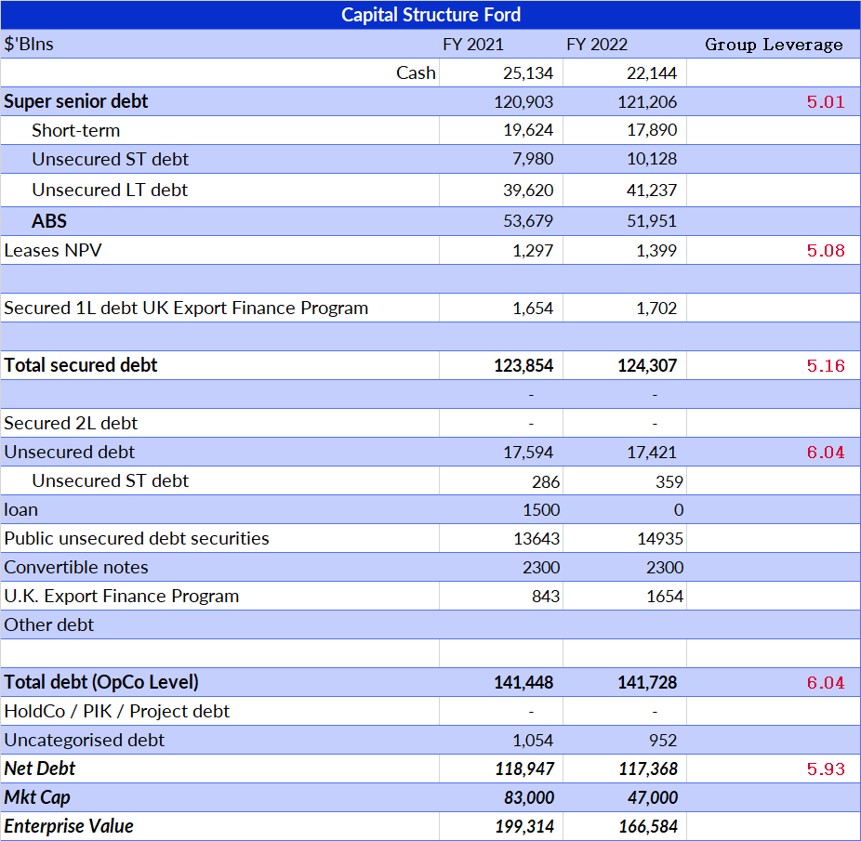Select Total debt (OpCo Level) label

[101, 682]
